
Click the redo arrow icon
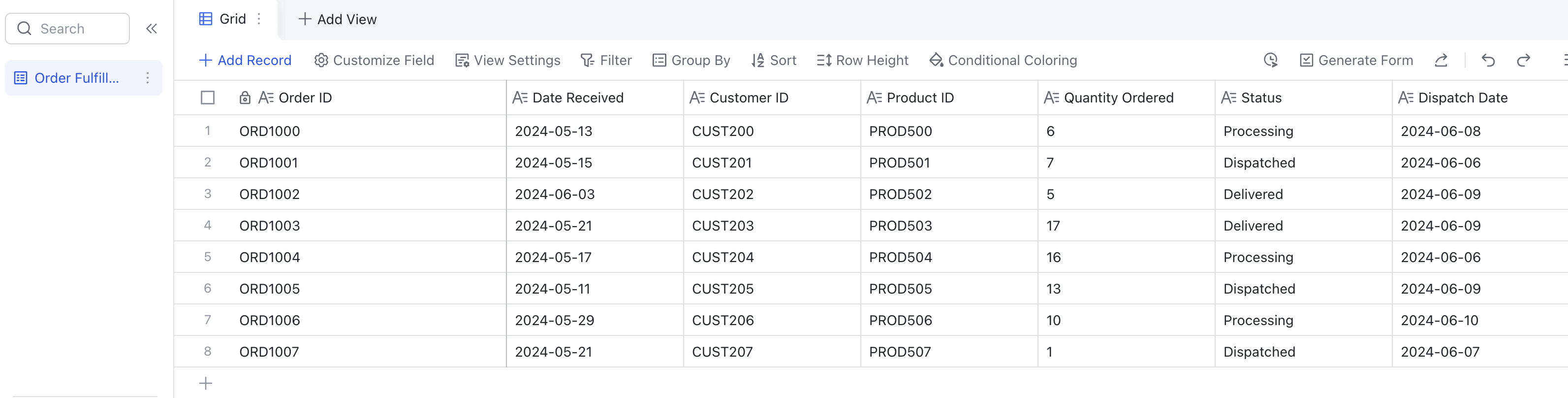tap(1523, 60)
